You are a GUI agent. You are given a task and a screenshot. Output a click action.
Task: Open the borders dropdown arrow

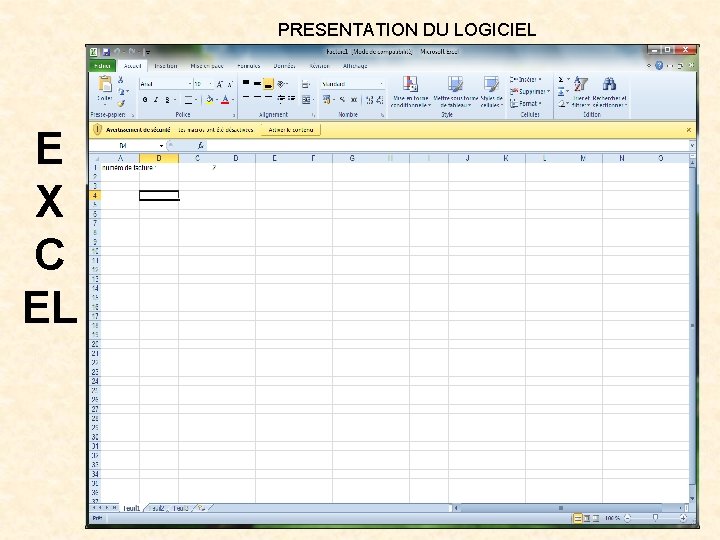[196, 100]
